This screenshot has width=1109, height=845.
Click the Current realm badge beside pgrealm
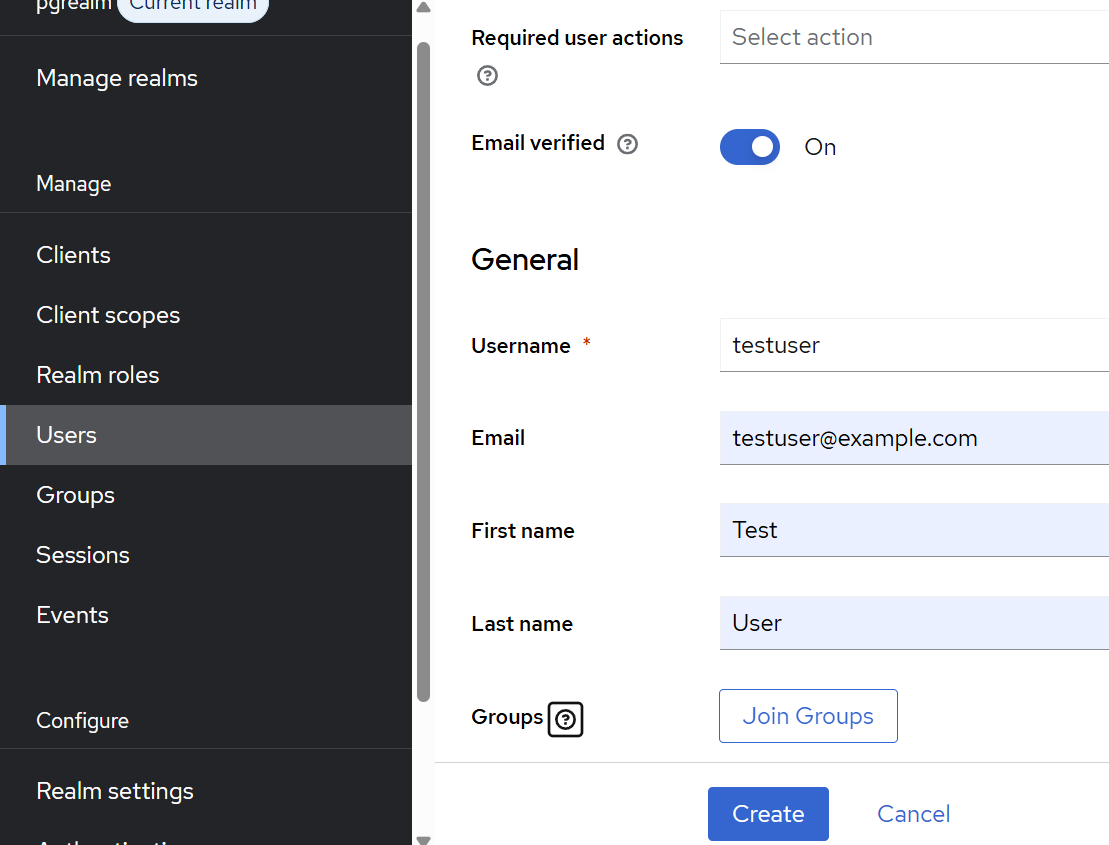coord(192,7)
